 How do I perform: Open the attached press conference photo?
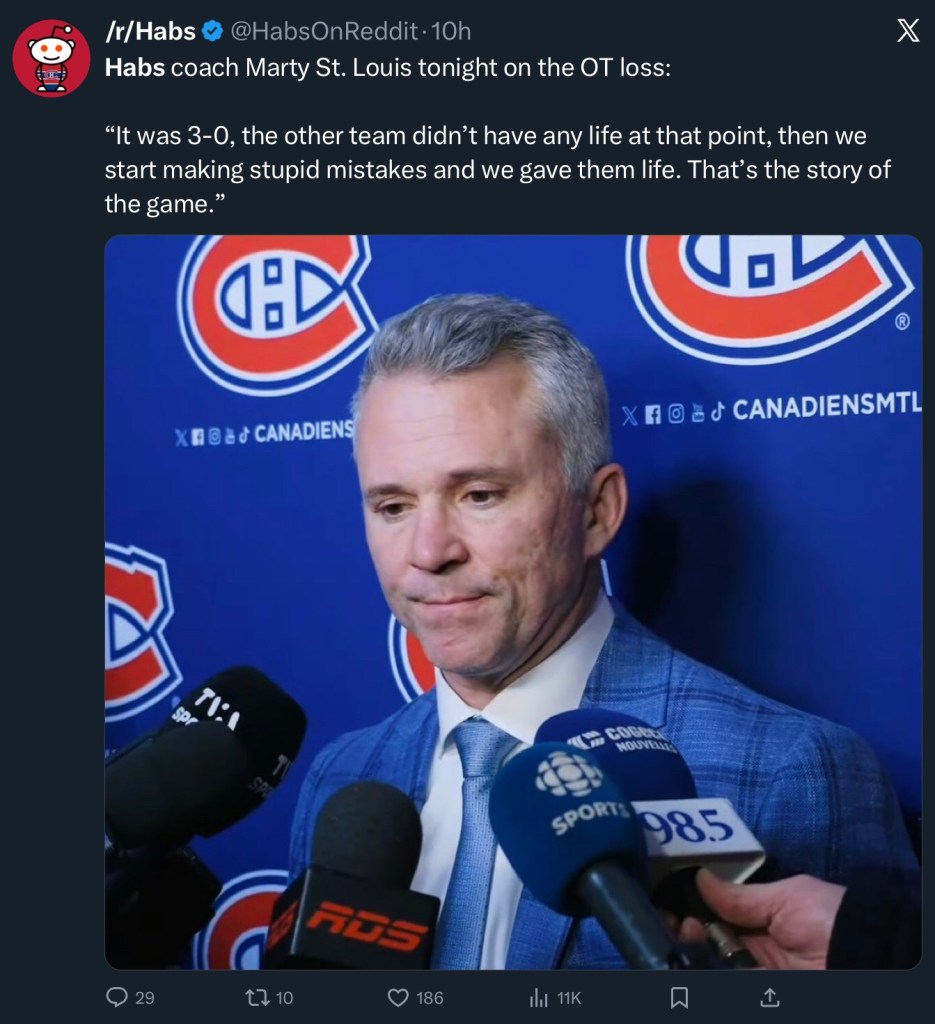pos(513,602)
